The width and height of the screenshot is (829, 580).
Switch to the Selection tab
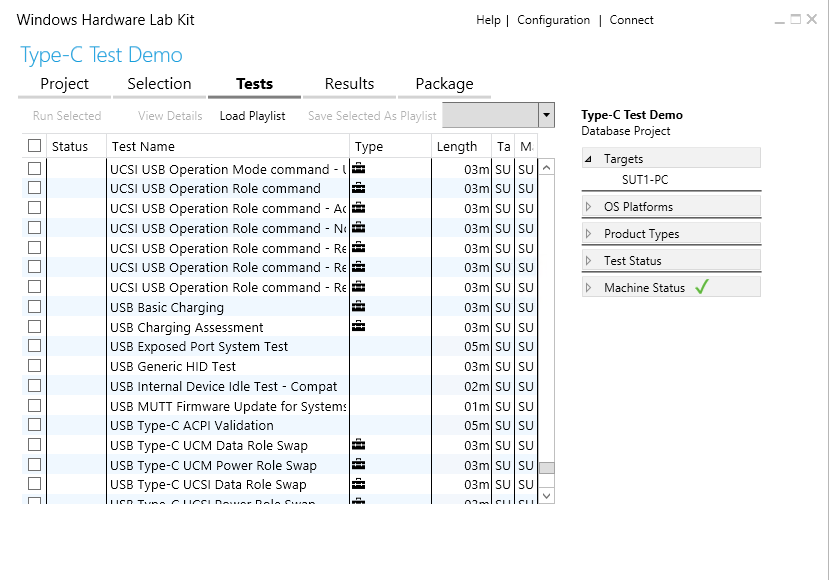(x=159, y=84)
